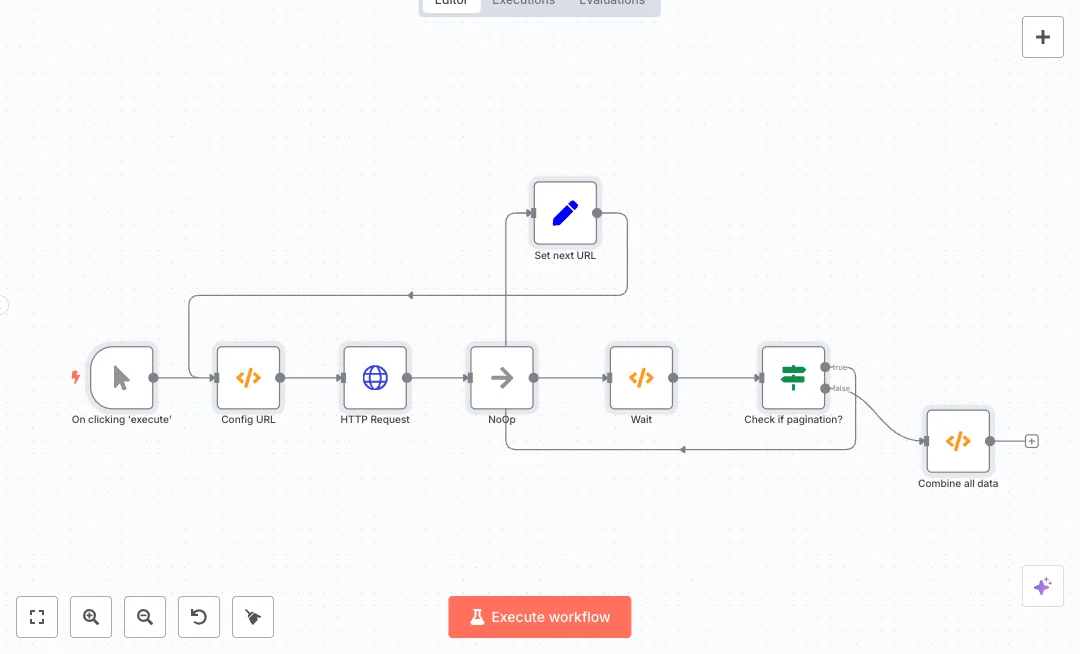The image size is (1080, 654).
Task: Click the Execute workflow button
Action: point(540,617)
